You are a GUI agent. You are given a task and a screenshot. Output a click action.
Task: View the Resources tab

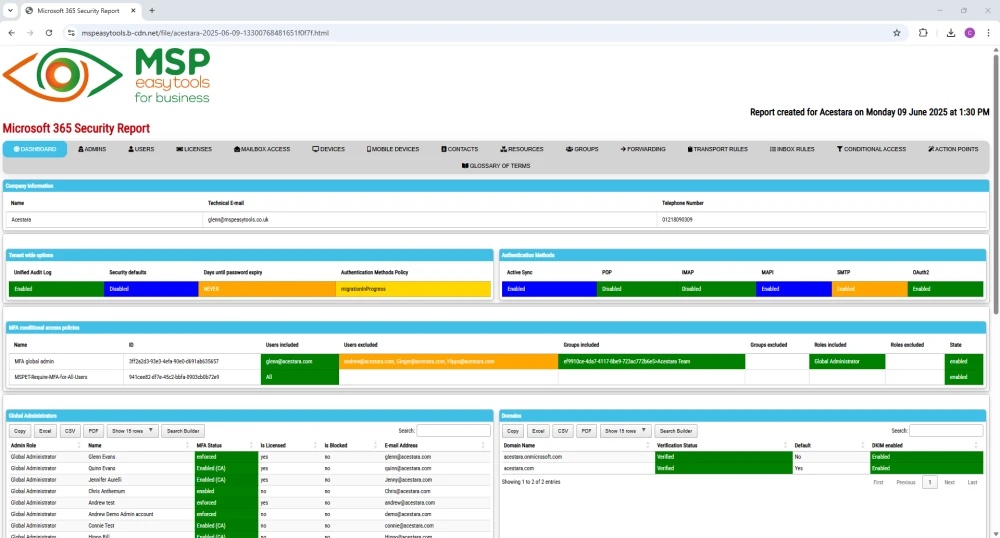point(522,149)
